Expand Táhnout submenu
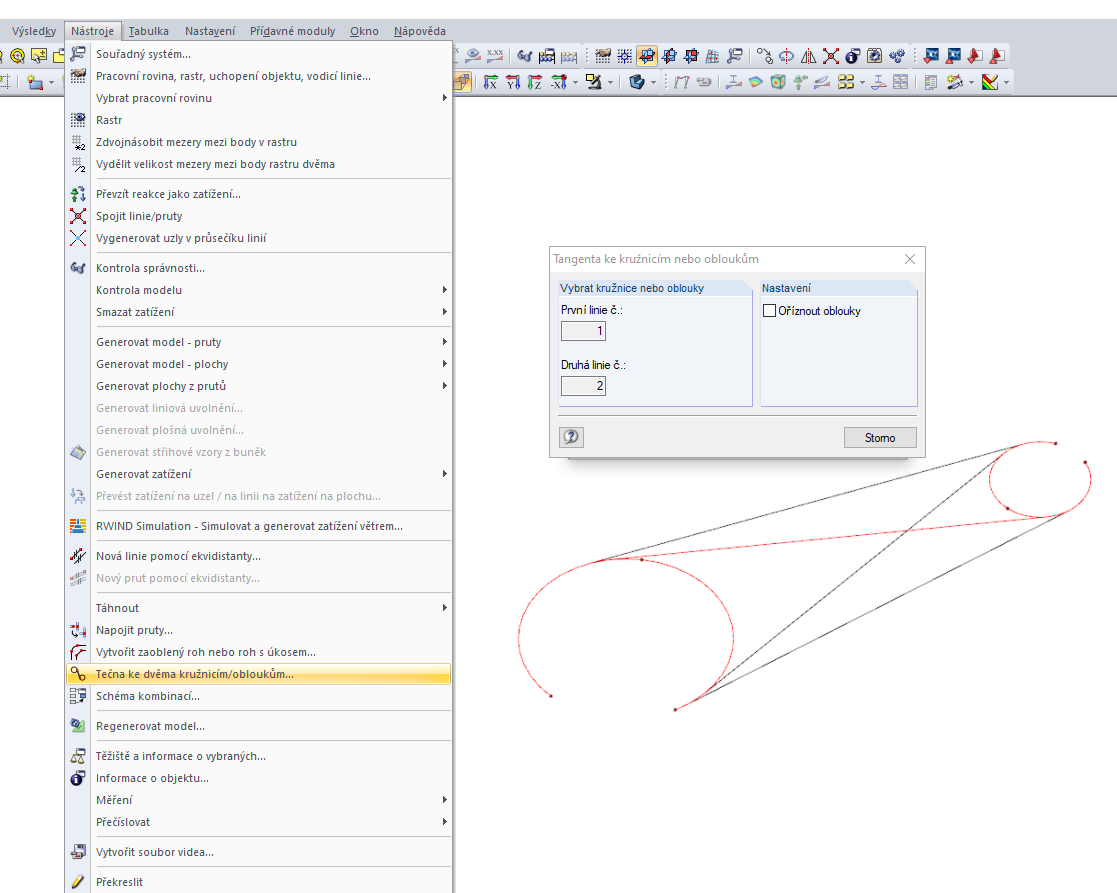Image resolution: width=1117 pixels, height=893 pixels. tap(259, 608)
